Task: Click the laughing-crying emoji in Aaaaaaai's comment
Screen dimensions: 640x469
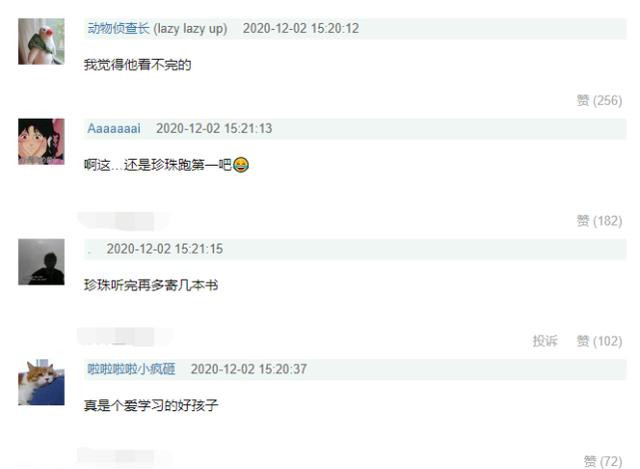Action: pyautogui.click(x=241, y=165)
